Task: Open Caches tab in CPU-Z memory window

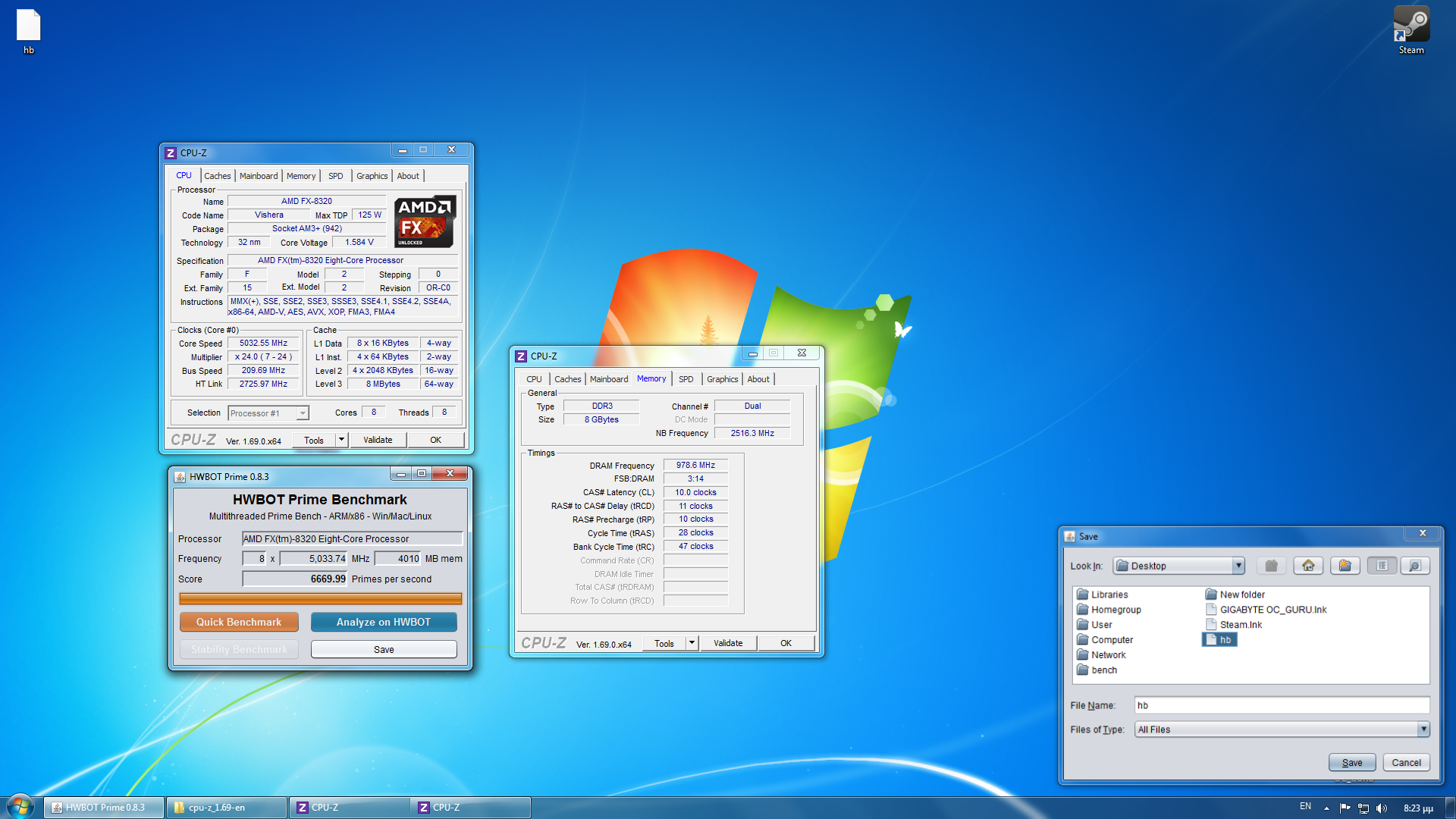Action: click(x=568, y=379)
